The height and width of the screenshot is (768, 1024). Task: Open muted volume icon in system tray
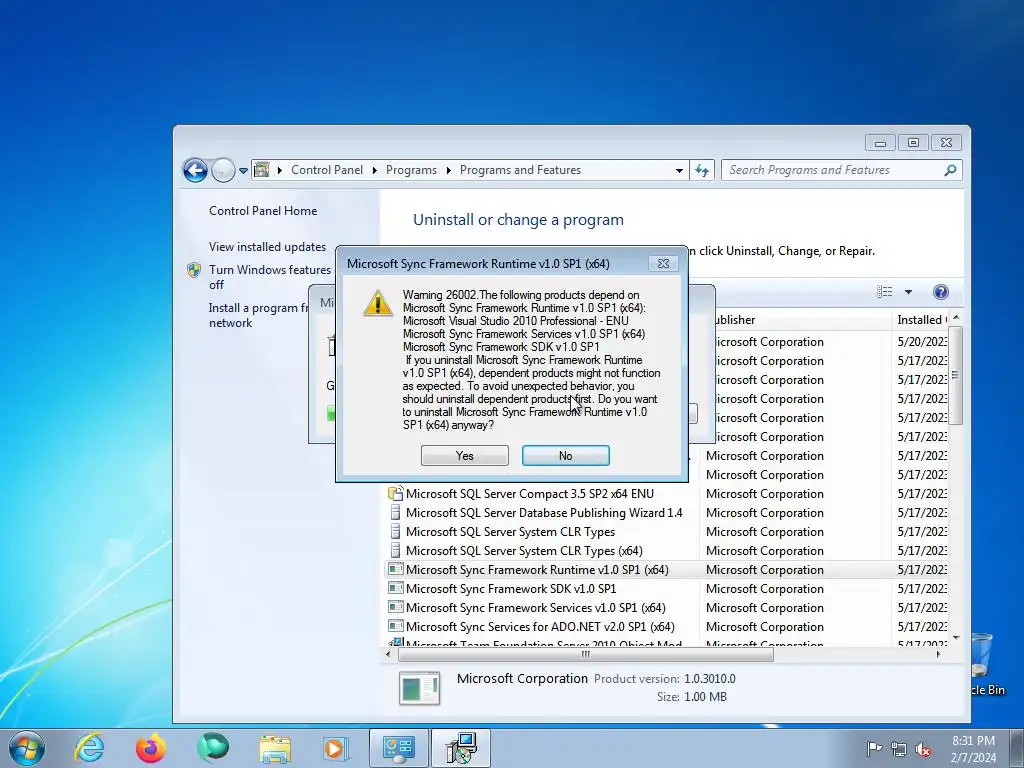[x=923, y=749]
